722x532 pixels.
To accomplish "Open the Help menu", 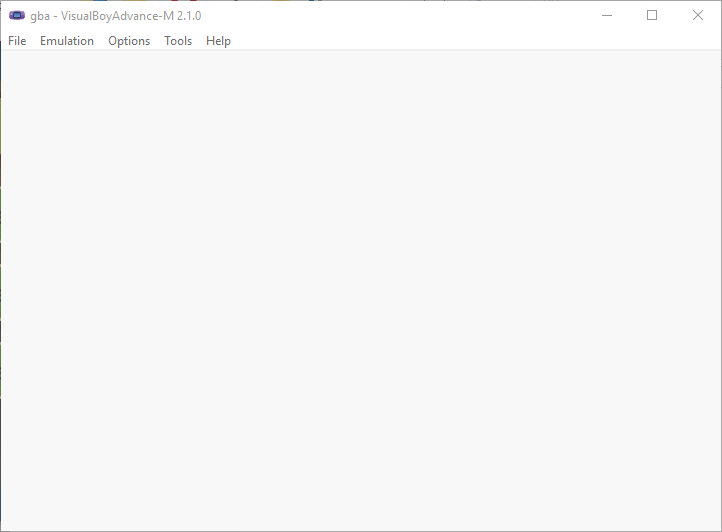I will (x=218, y=41).
